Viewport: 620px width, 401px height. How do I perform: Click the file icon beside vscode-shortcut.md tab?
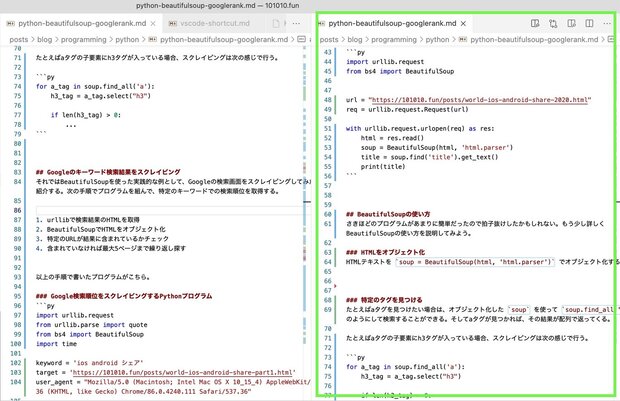[276, 23]
